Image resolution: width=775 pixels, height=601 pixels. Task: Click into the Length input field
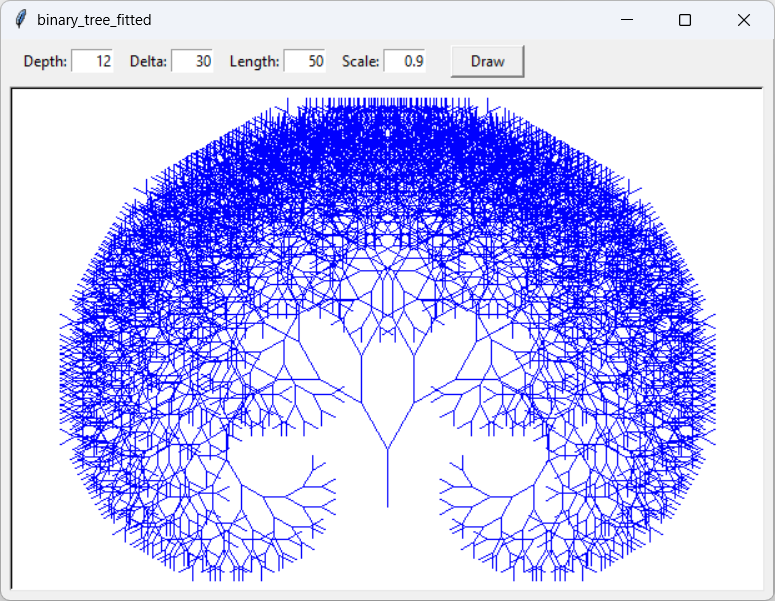coord(304,61)
